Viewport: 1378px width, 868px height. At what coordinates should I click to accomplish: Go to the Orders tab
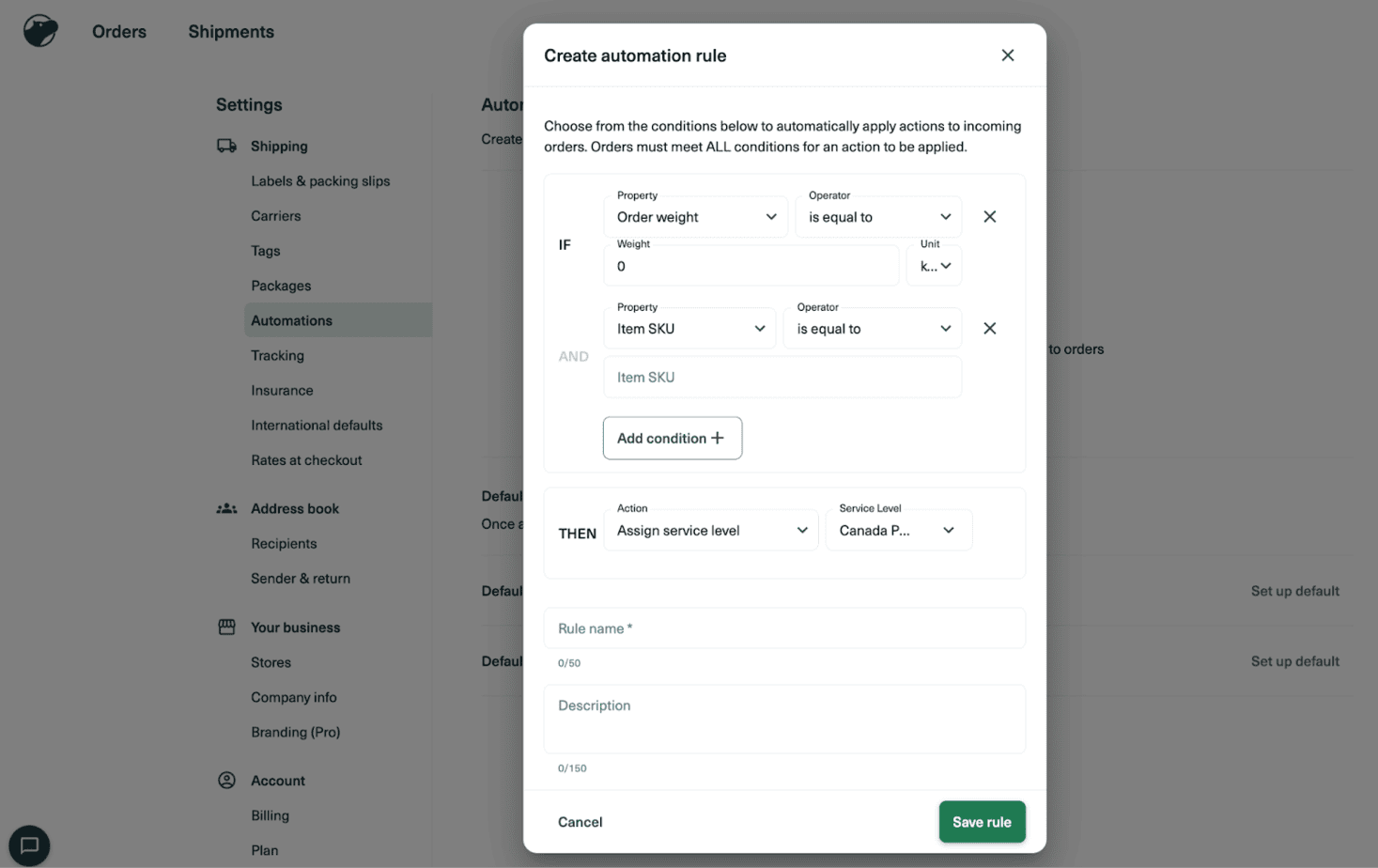point(119,32)
